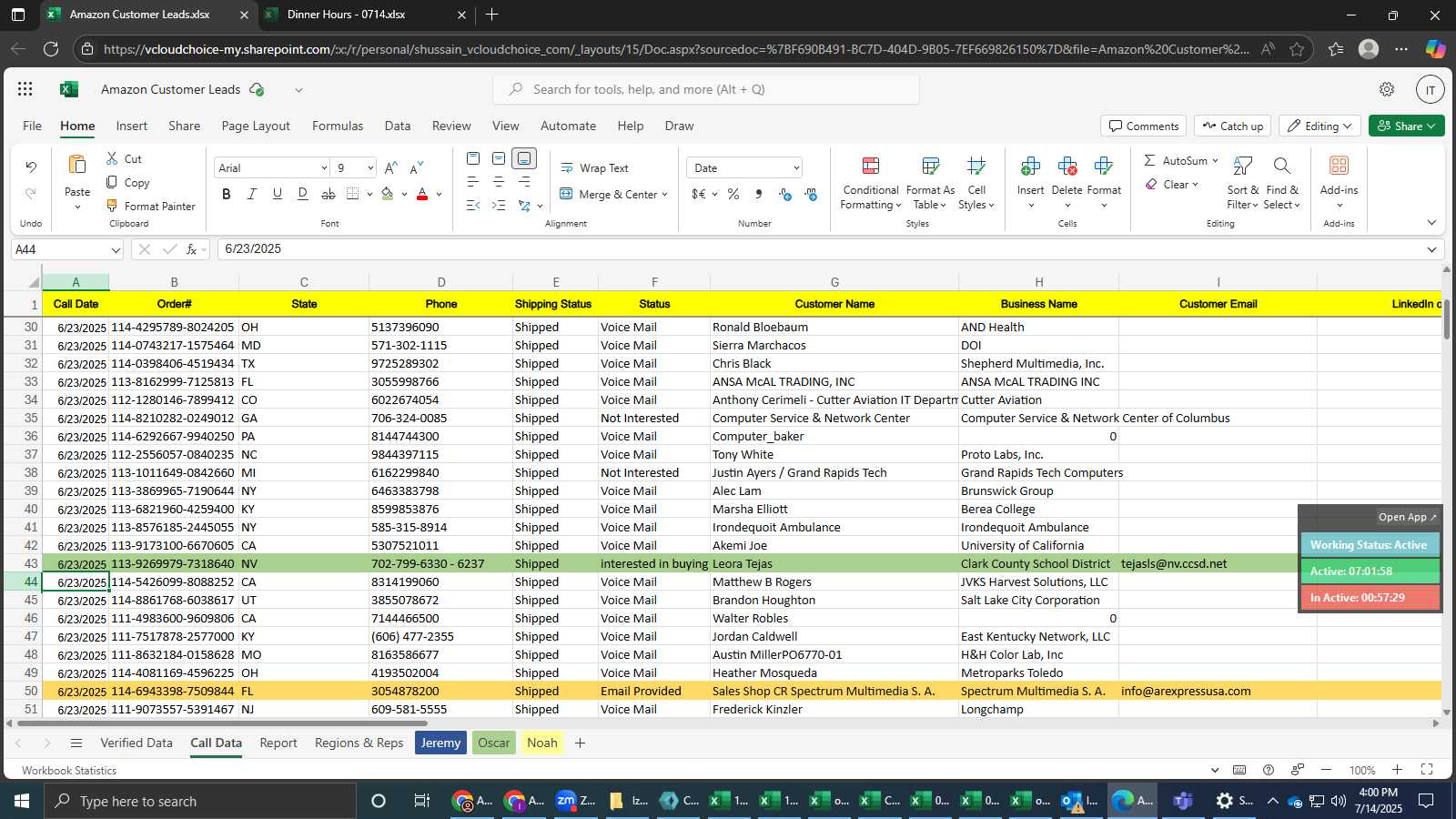Image resolution: width=1456 pixels, height=819 pixels.
Task: Click comma style icon
Action: [x=759, y=194]
